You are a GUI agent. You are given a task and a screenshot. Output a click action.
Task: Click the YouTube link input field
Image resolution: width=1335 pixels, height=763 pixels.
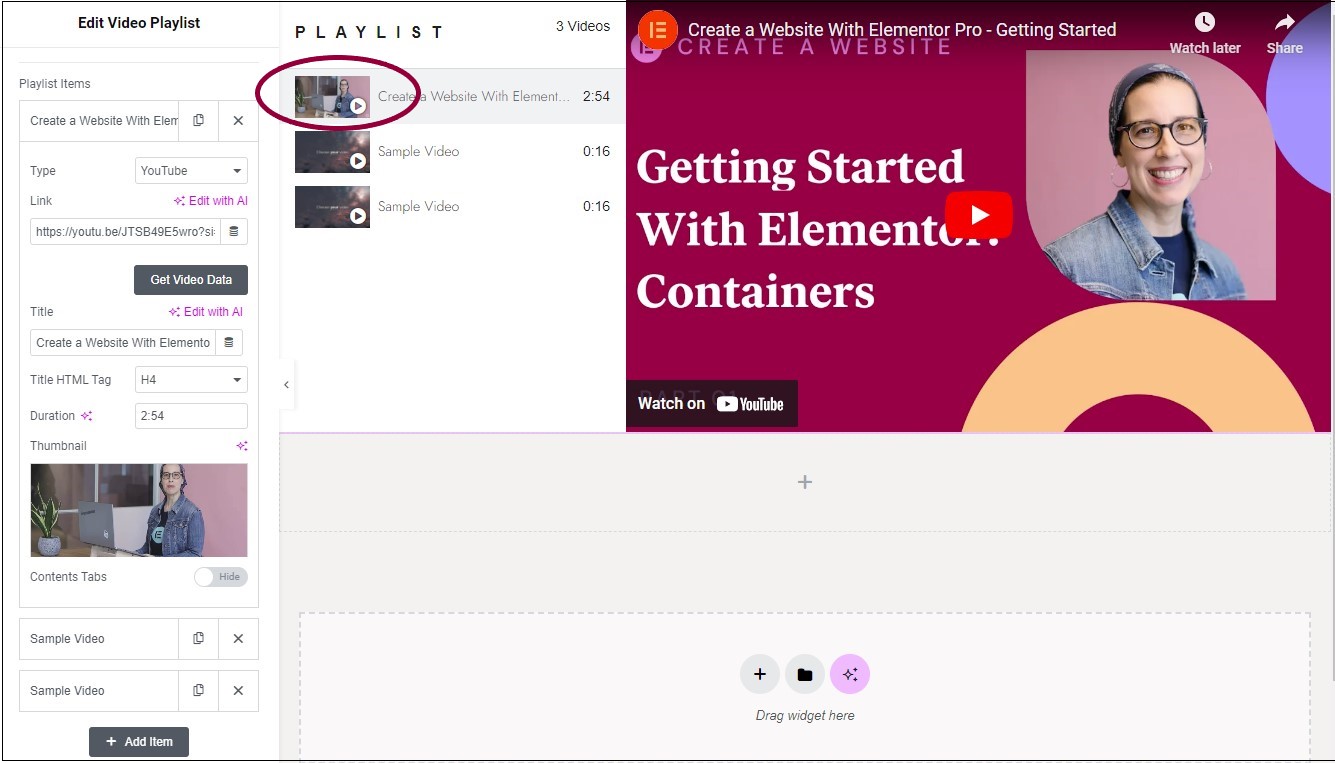[125, 231]
